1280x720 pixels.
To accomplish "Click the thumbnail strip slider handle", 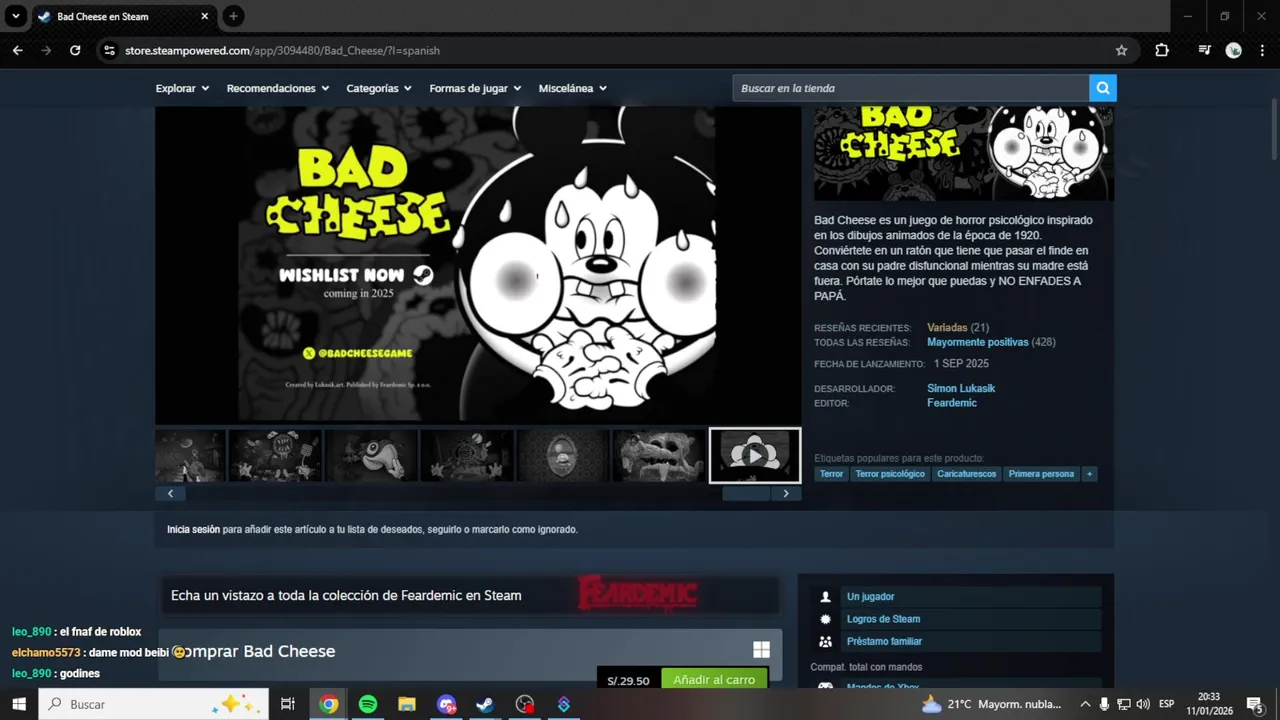I will pos(746,493).
